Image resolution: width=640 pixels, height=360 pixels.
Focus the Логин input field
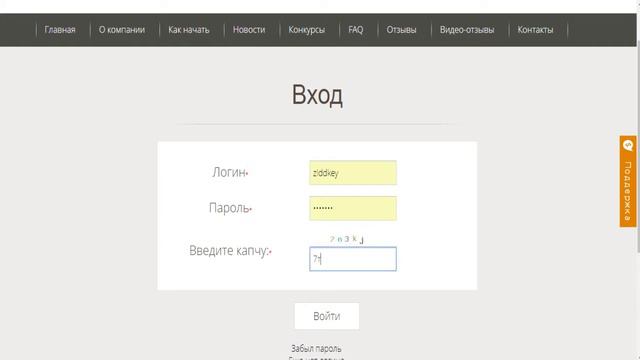(353, 173)
